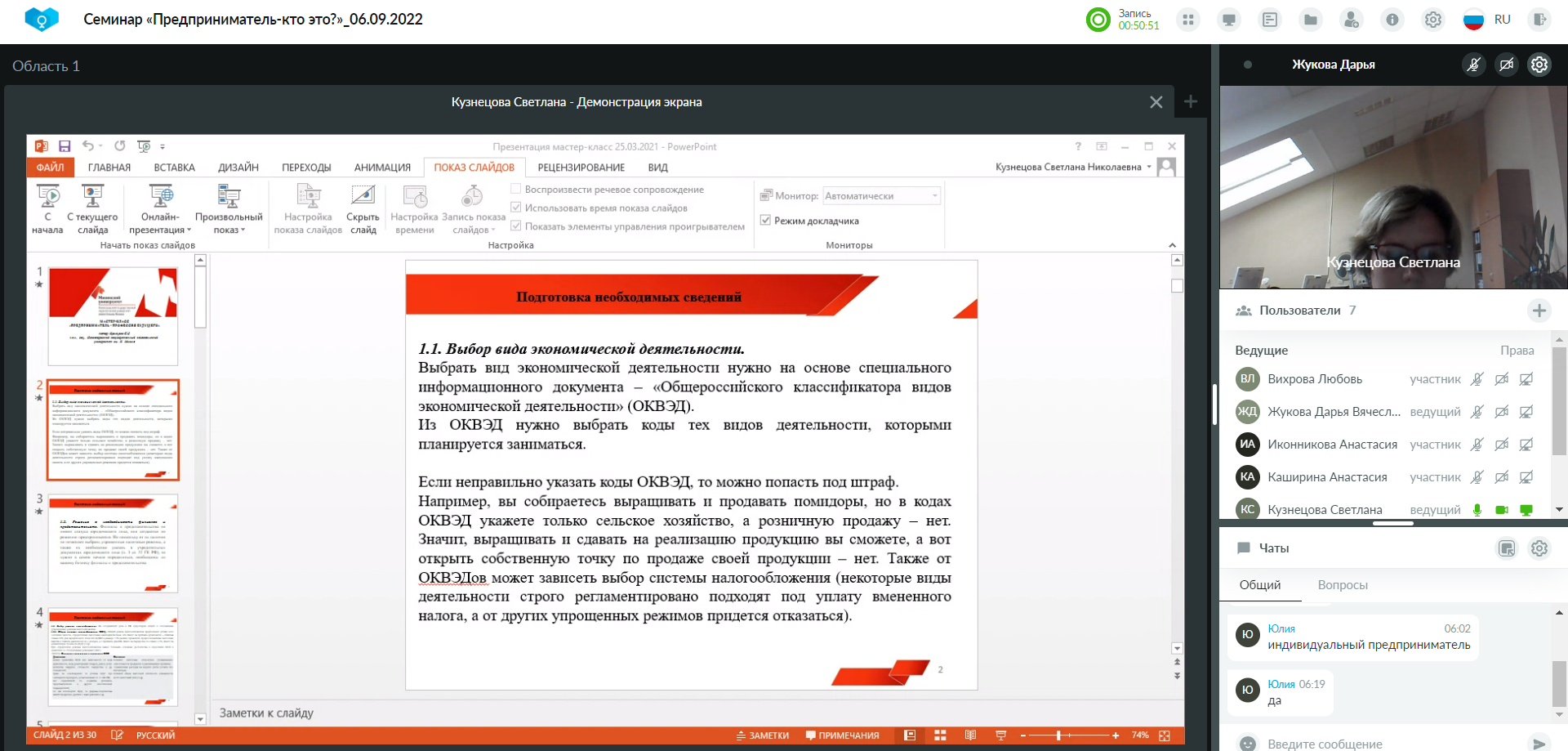Toggle microphone for Жукова Дарья video panel

[x=1474, y=65]
